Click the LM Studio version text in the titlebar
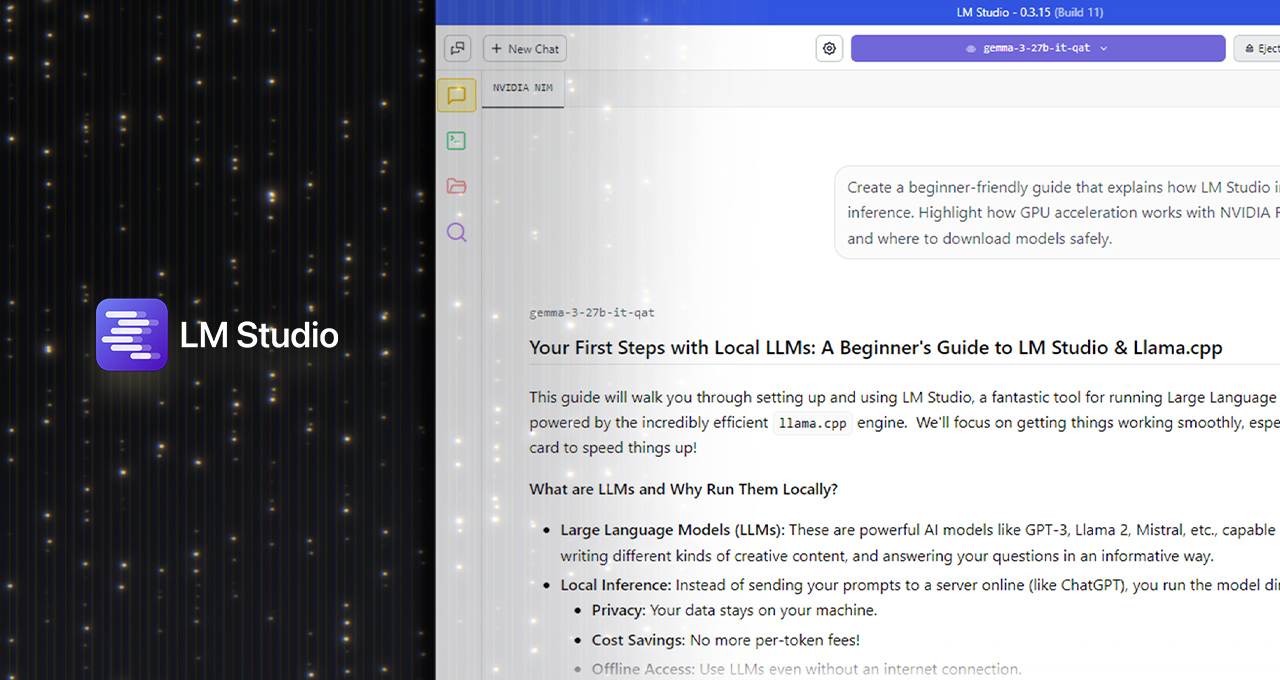Image resolution: width=1280 pixels, height=680 pixels. click(x=1030, y=12)
